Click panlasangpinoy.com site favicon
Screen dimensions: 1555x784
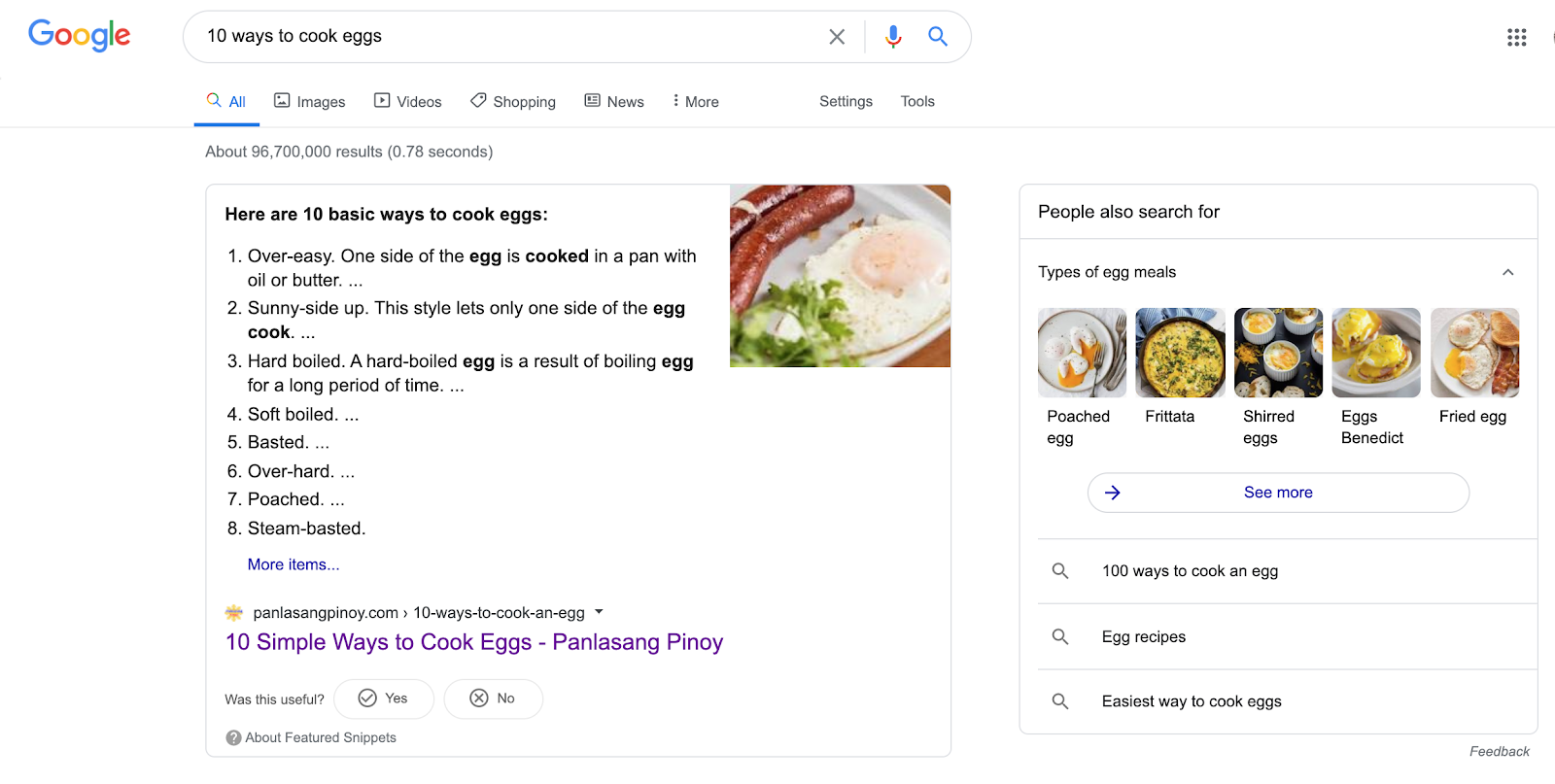pyautogui.click(x=234, y=613)
